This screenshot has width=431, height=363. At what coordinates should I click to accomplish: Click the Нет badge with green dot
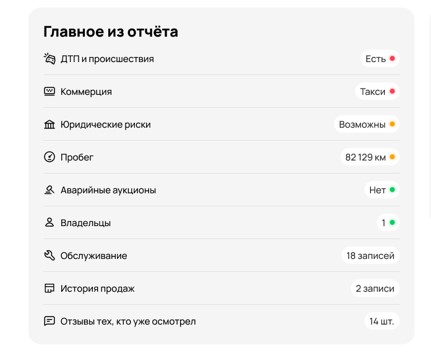[382, 190]
